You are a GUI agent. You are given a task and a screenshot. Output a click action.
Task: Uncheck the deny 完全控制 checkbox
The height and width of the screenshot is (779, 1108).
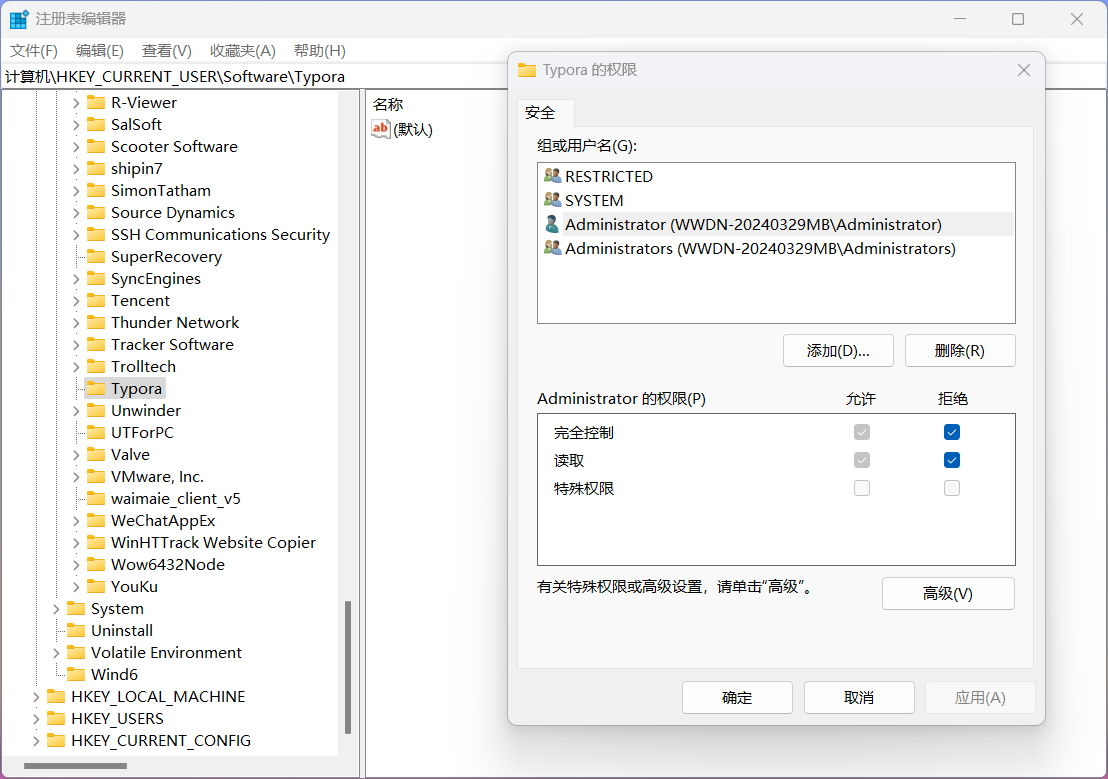[952, 432]
